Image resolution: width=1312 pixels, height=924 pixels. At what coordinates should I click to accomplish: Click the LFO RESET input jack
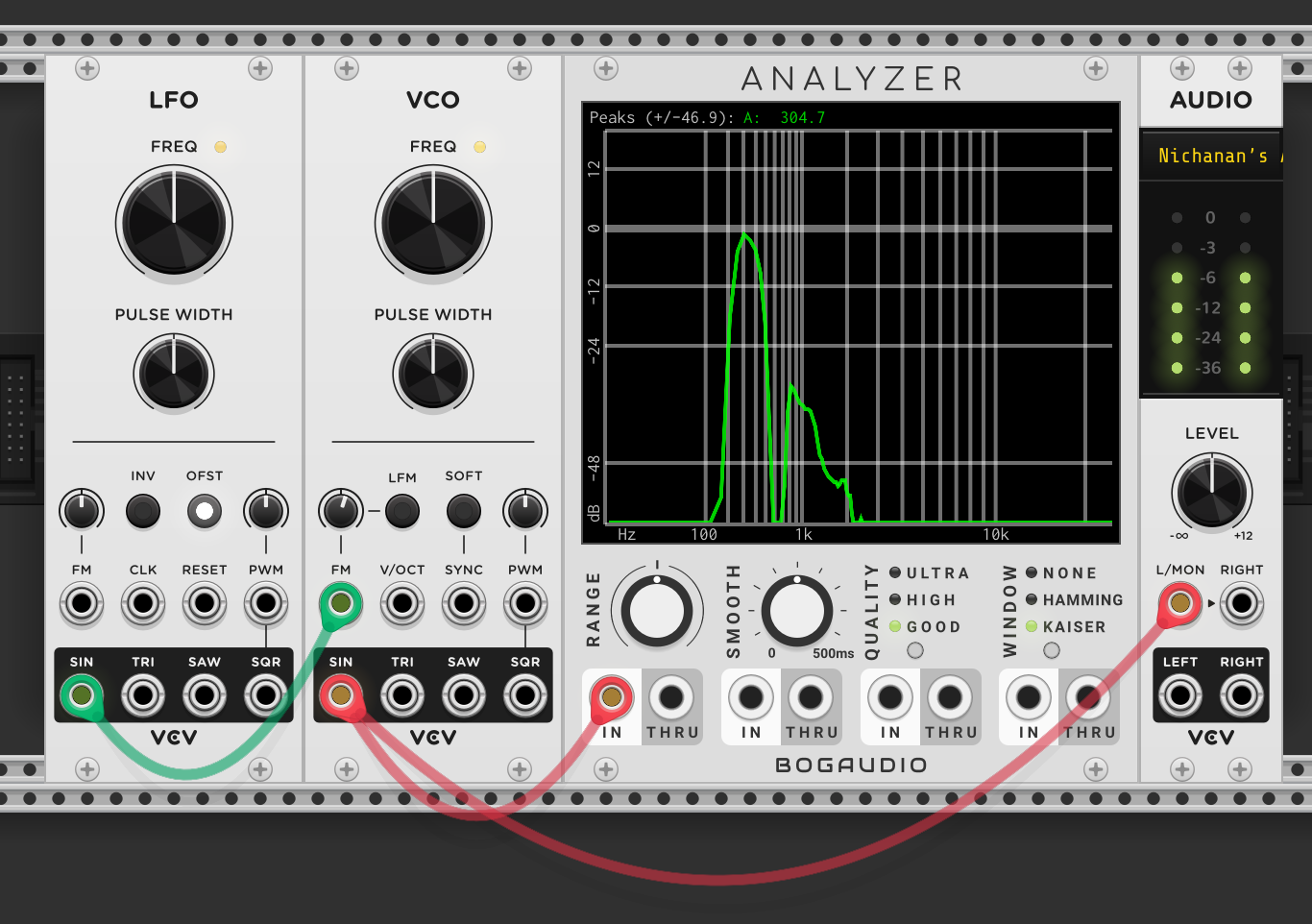click(205, 604)
